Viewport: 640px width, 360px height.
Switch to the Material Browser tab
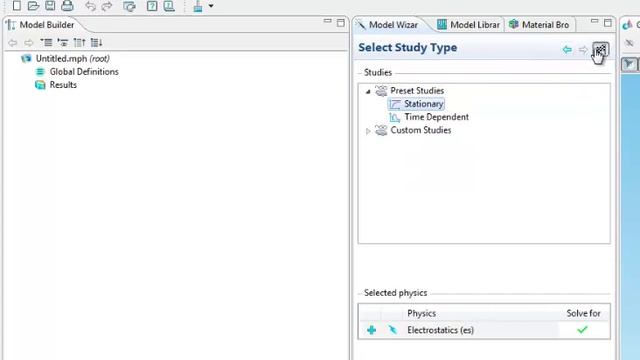539,25
